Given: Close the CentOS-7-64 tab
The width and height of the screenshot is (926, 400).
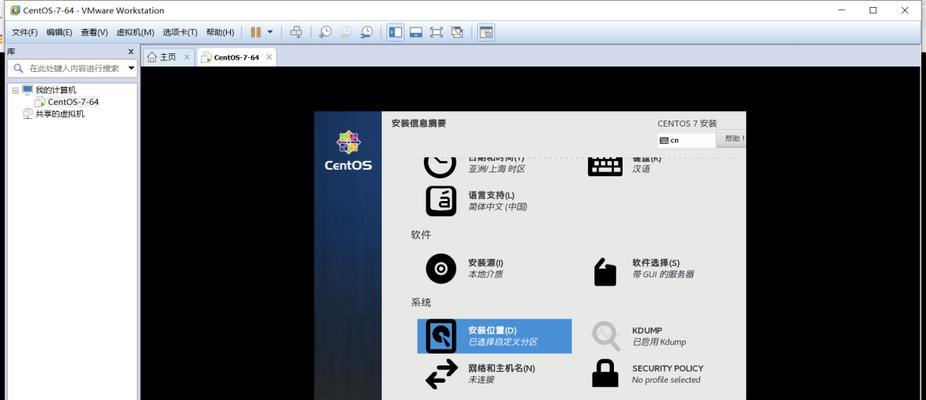Looking at the screenshot, I should (x=269, y=57).
